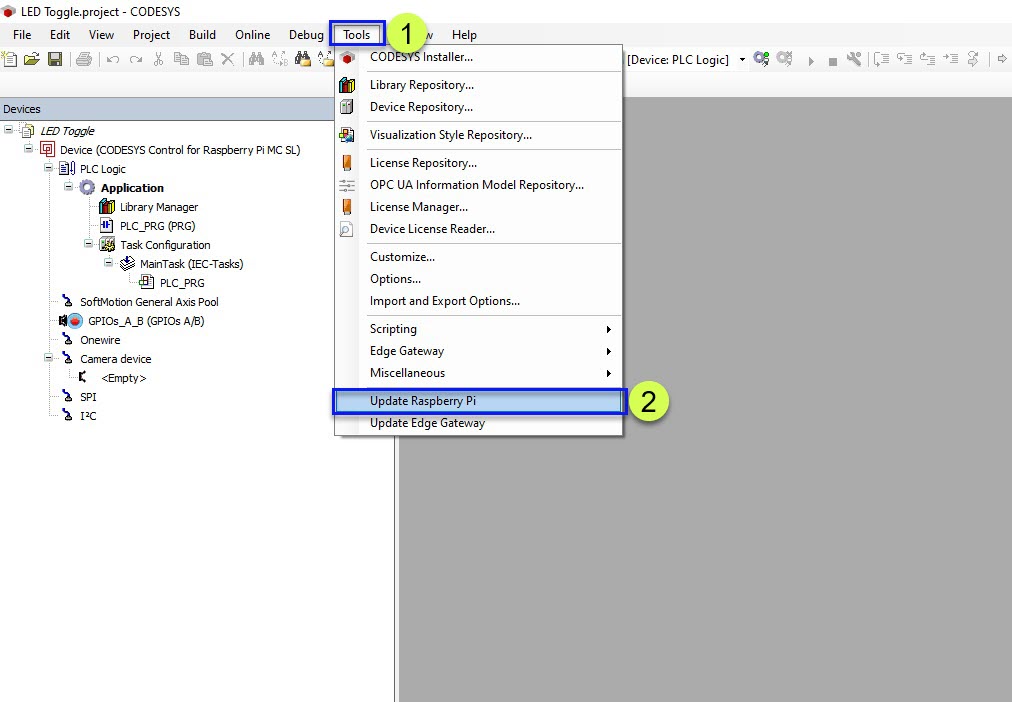Viewport: 1012px width, 702px height.
Task: Click the Save project toolbar icon
Action: click(x=55, y=60)
